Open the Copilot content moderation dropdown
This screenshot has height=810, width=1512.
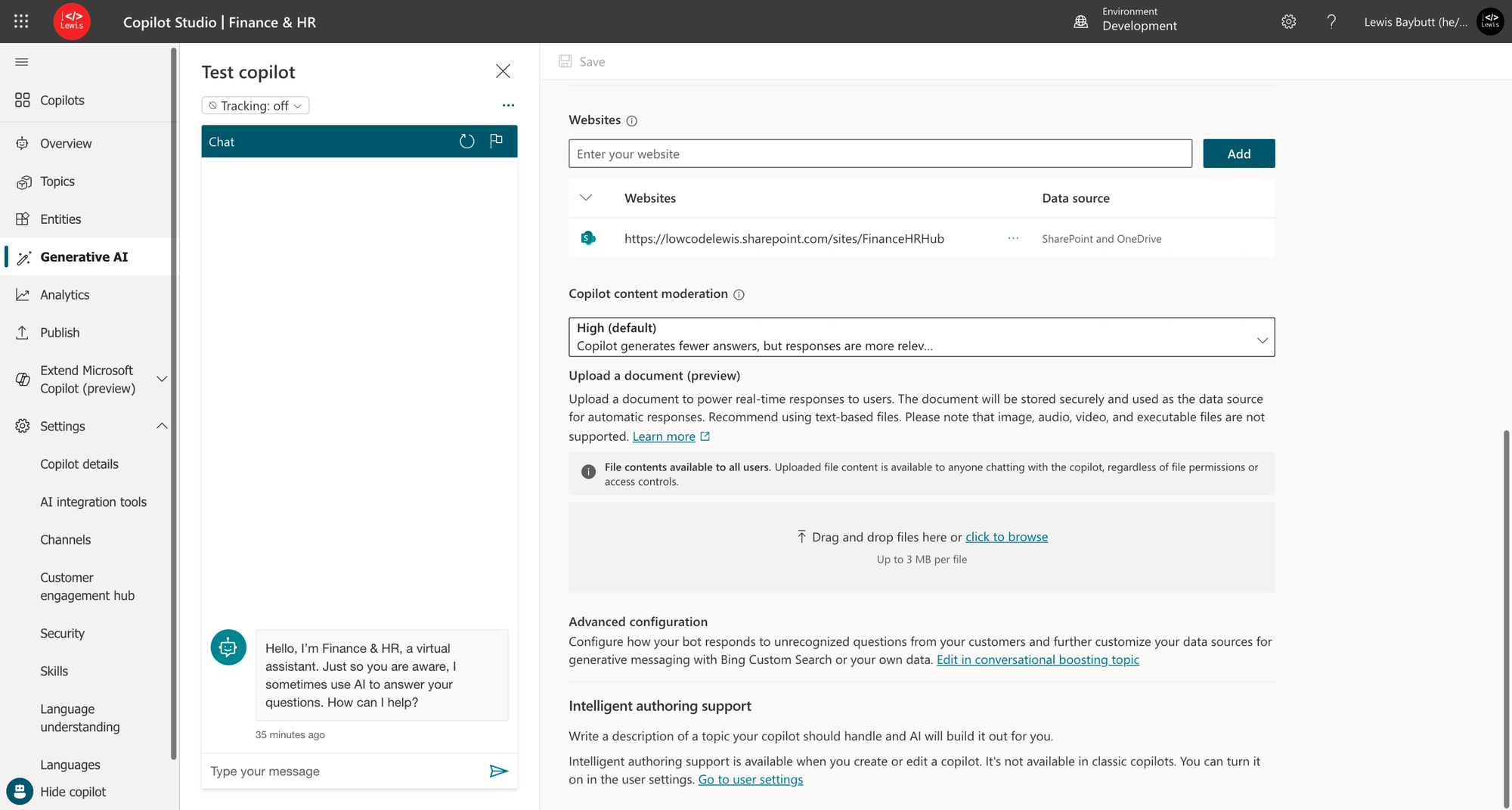(922, 337)
